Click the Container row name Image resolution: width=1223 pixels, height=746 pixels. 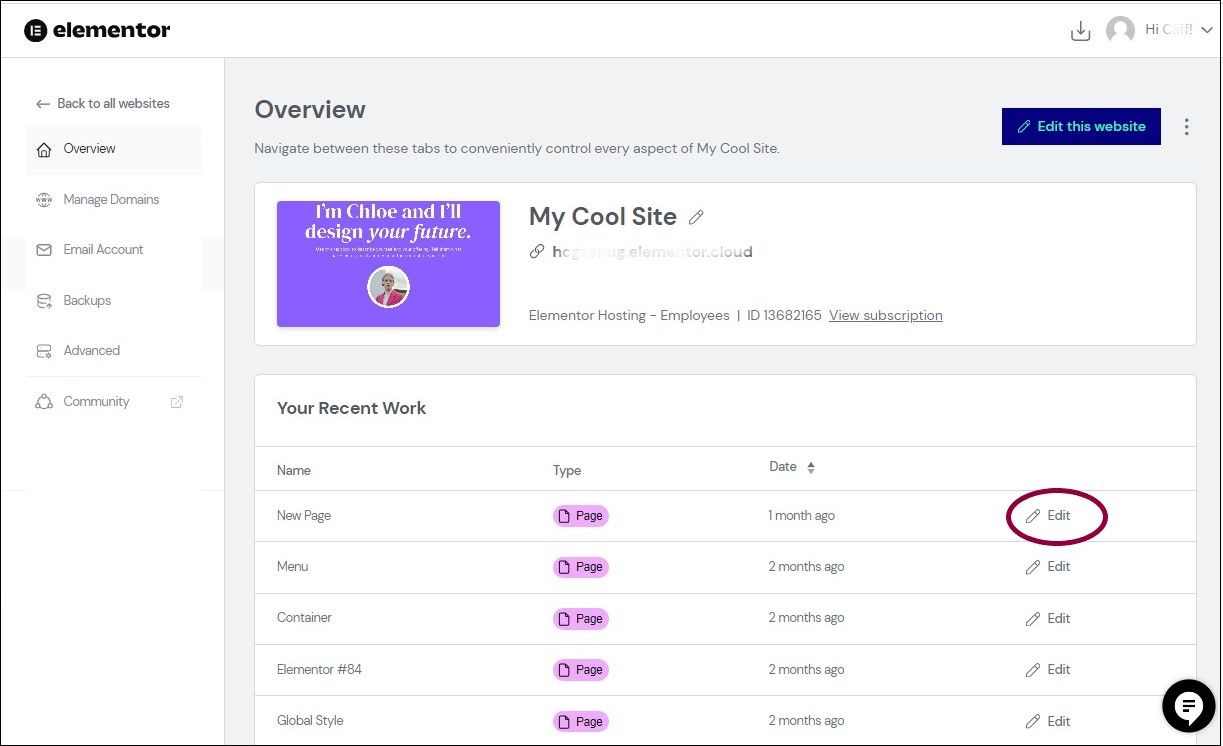[x=304, y=618]
